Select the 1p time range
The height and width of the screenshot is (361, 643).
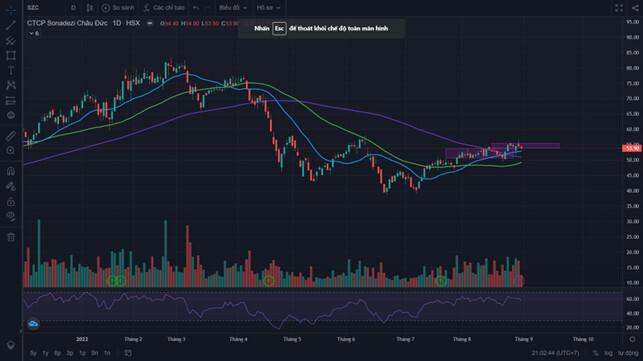point(82,353)
